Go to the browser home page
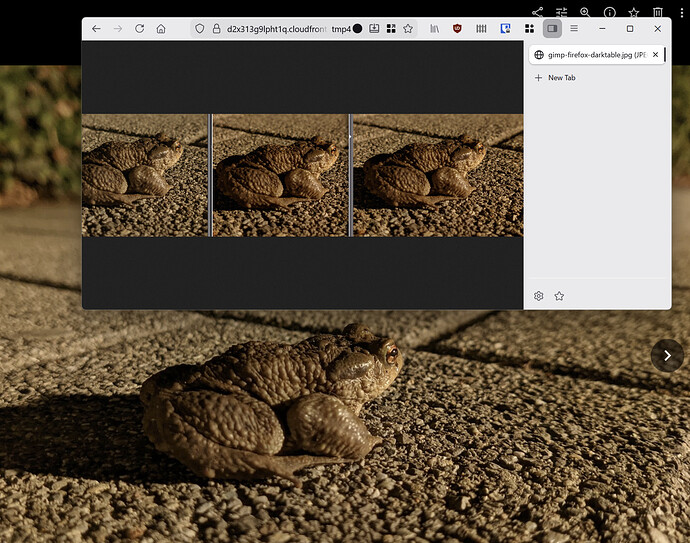Image resolution: width=690 pixels, height=543 pixels. [x=161, y=29]
